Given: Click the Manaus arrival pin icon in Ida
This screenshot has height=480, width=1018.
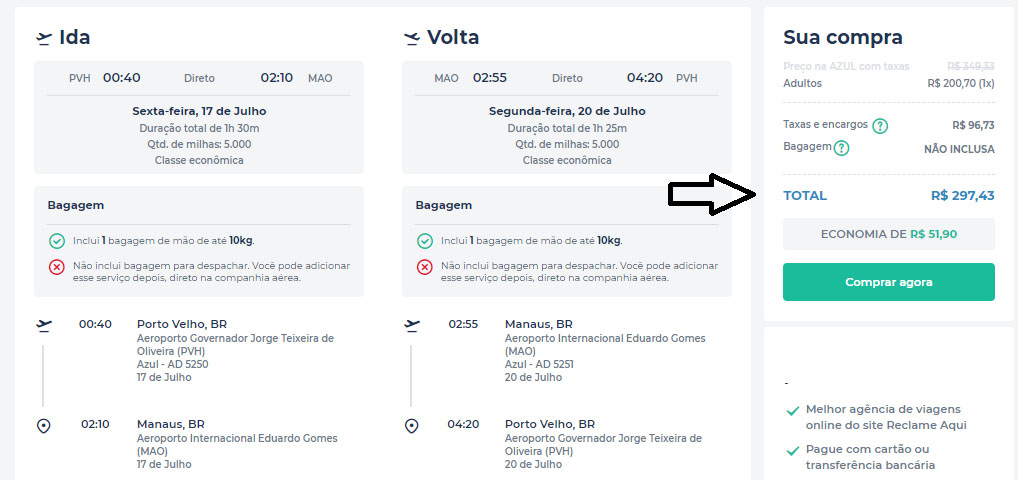Looking at the screenshot, I should 43,426.
